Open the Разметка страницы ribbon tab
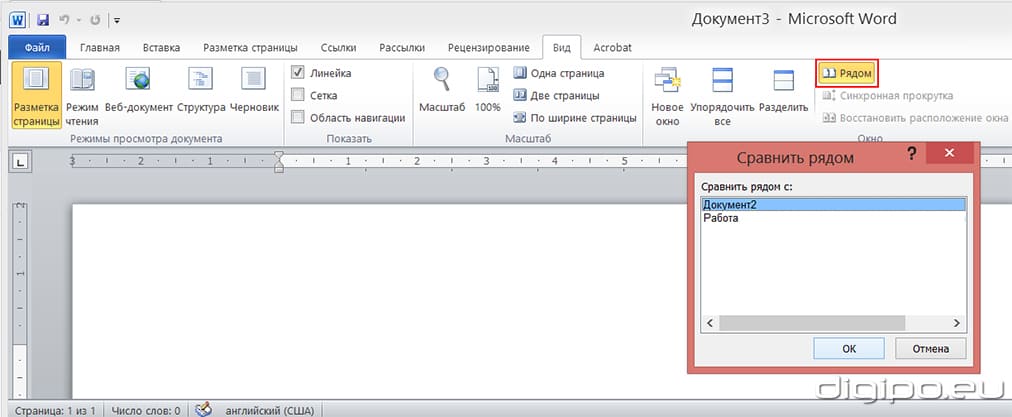The width and height of the screenshot is (1012, 417). pyautogui.click(x=250, y=48)
